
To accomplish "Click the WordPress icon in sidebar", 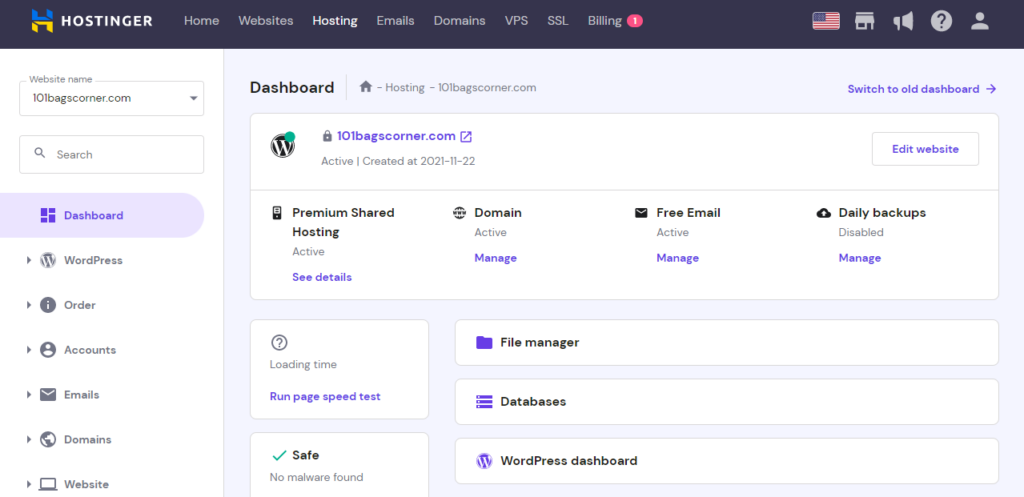I will pyautogui.click(x=48, y=260).
